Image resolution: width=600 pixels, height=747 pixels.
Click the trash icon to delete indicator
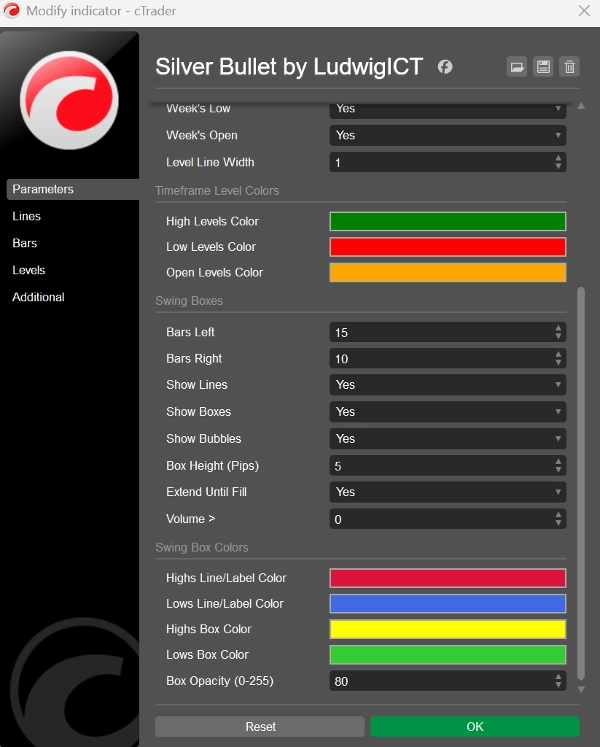[x=569, y=67]
